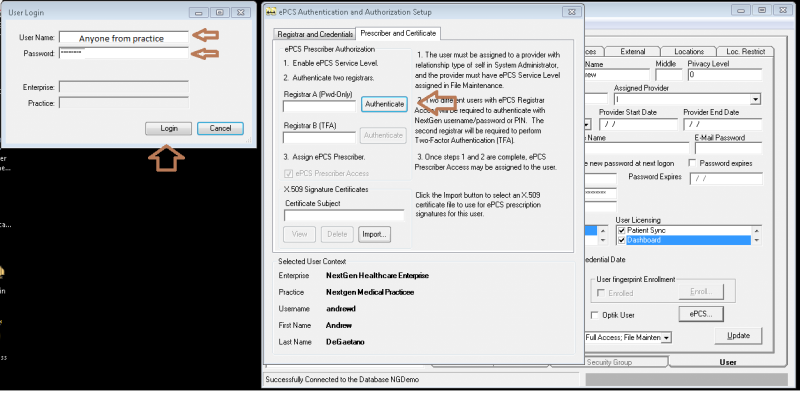Toggle the Patient Sync license checkbox

[621, 231]
